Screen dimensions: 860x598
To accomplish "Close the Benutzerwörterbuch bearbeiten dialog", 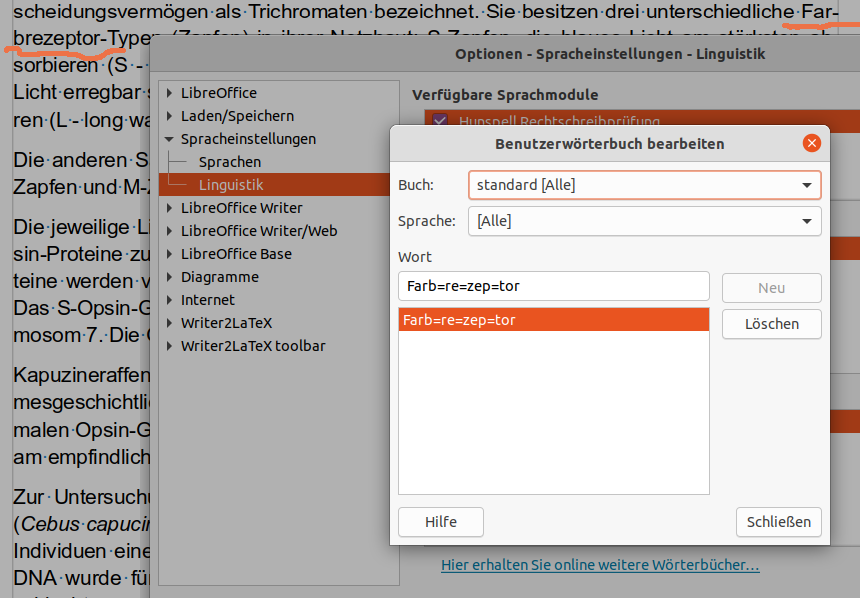I will (811, 143).
